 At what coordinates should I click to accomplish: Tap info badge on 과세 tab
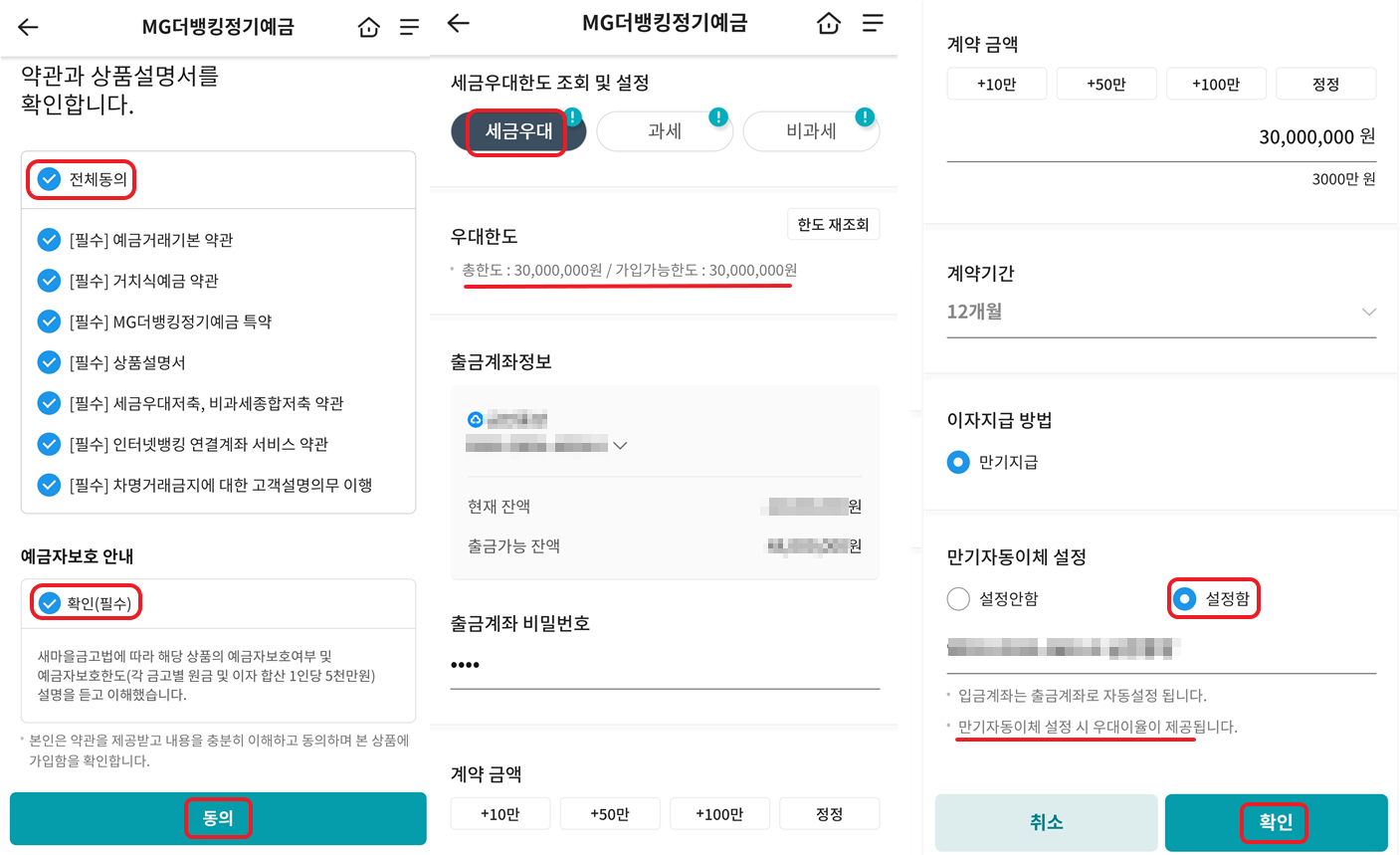pos(718,116)
